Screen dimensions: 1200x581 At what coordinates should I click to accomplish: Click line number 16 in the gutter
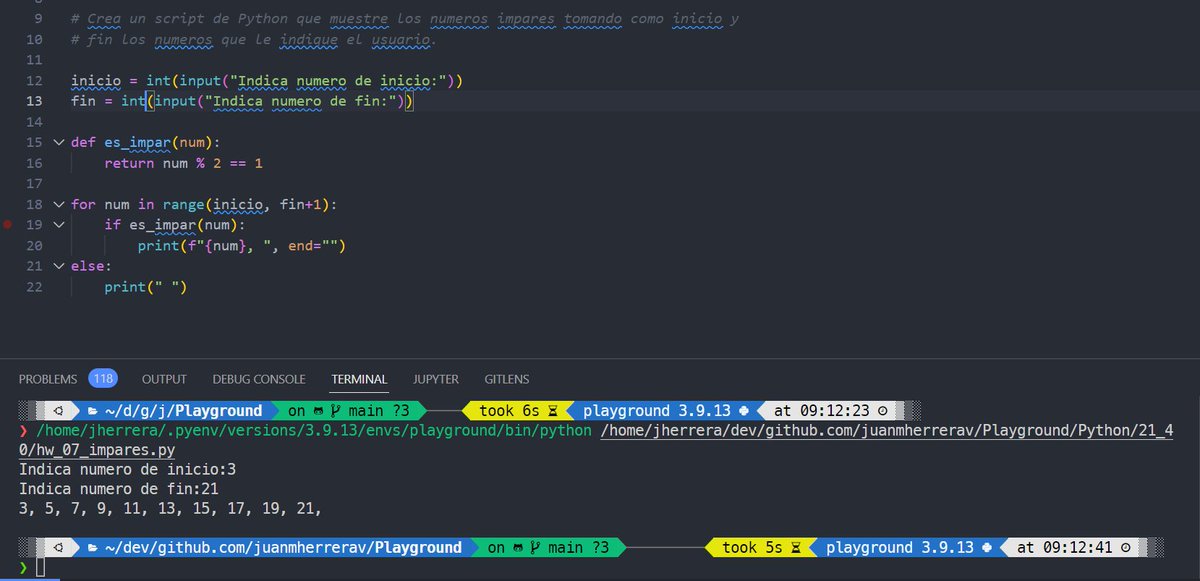(x=35, y=163)
